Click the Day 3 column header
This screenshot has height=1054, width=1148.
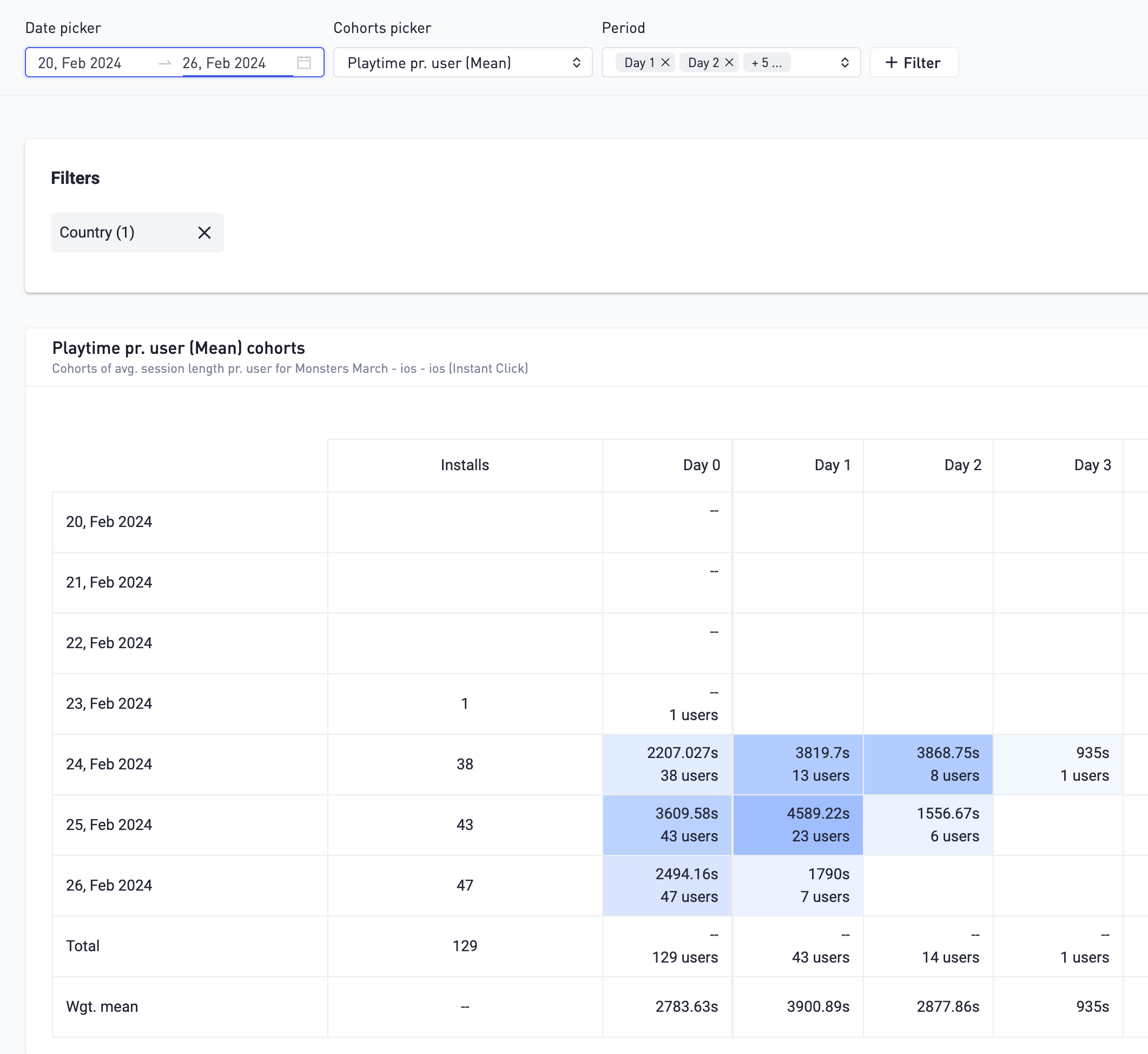tap(1058, 465)
